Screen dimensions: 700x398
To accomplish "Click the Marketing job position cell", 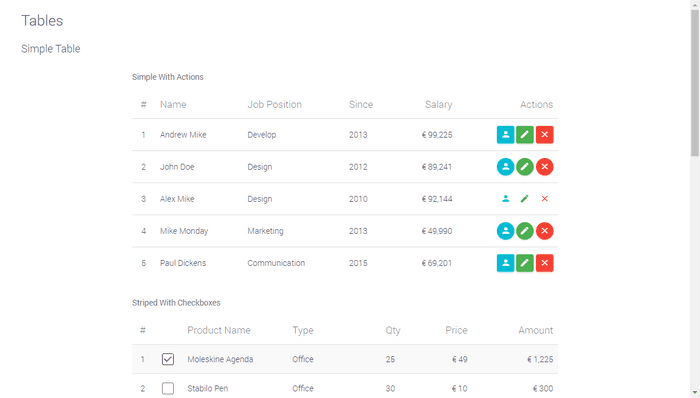I will pos(265,231).
